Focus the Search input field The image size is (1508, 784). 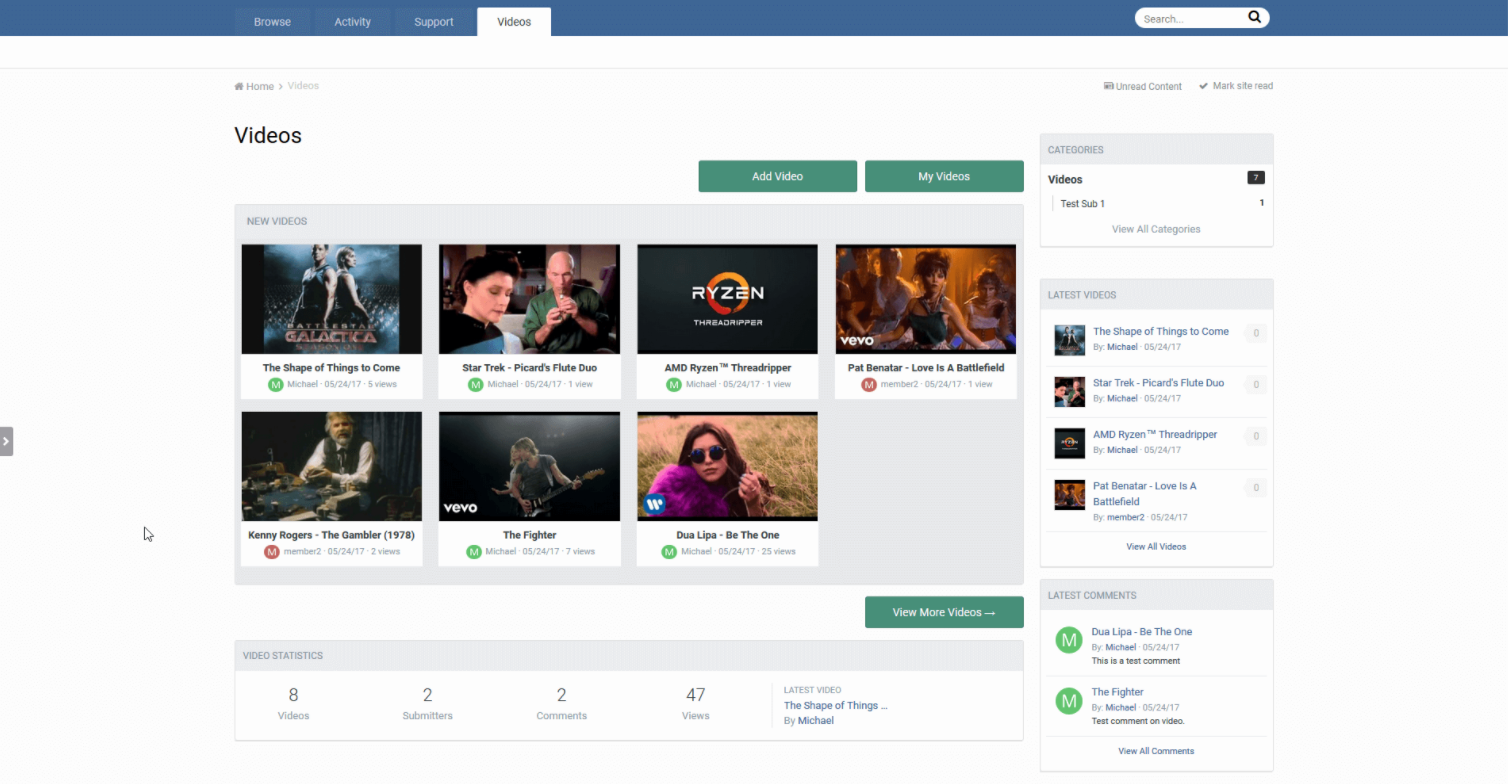1190,18
